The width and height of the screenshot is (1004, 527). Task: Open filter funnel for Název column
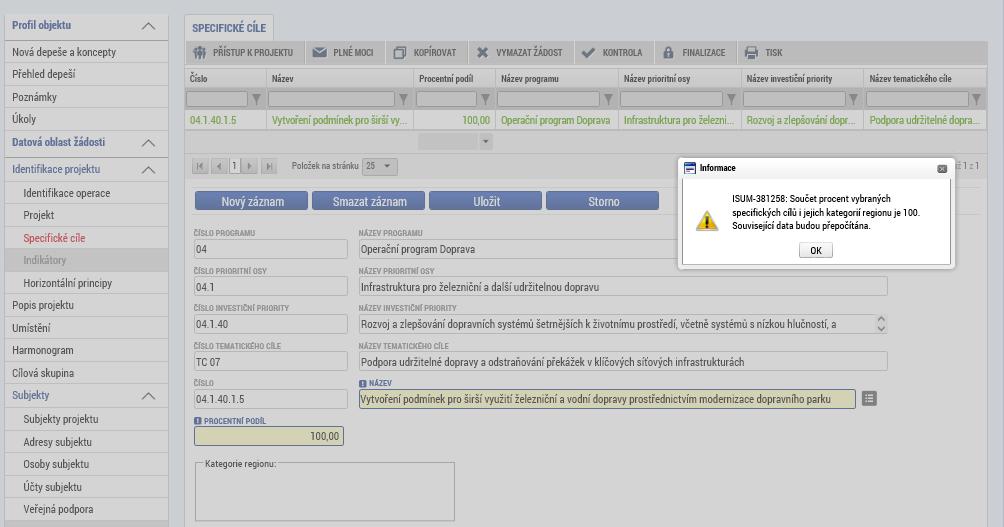point(403,99)
